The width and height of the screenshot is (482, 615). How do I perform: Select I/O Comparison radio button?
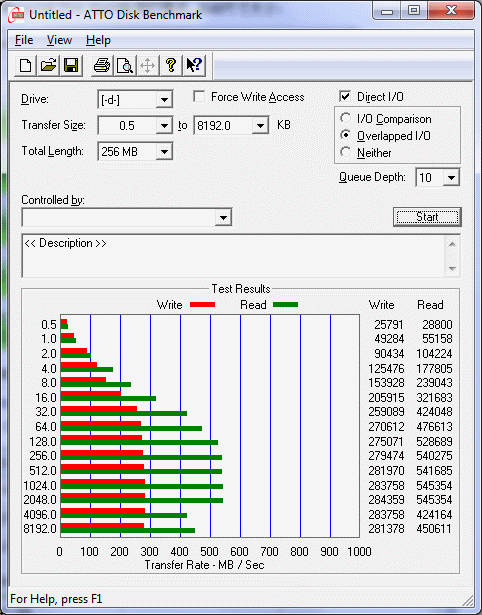pos(346,118)
